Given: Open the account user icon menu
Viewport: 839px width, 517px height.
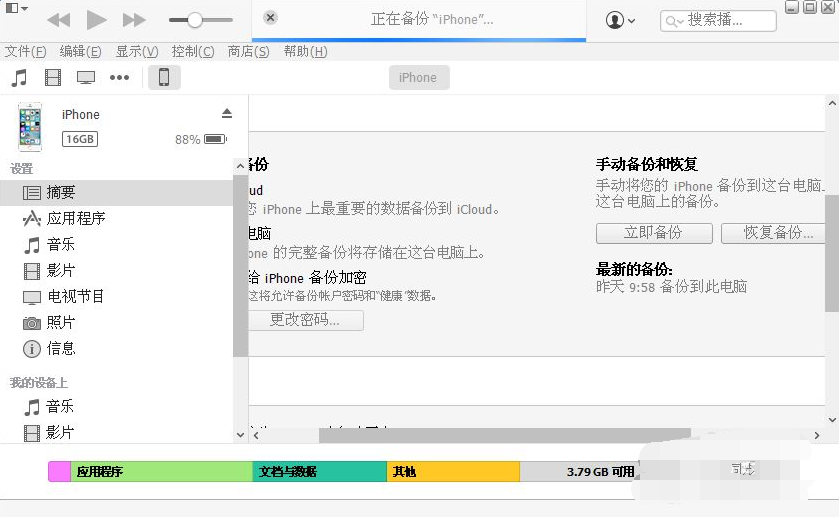Looking at the screenshot, I should pyautogui.click(x=620, y=20).
